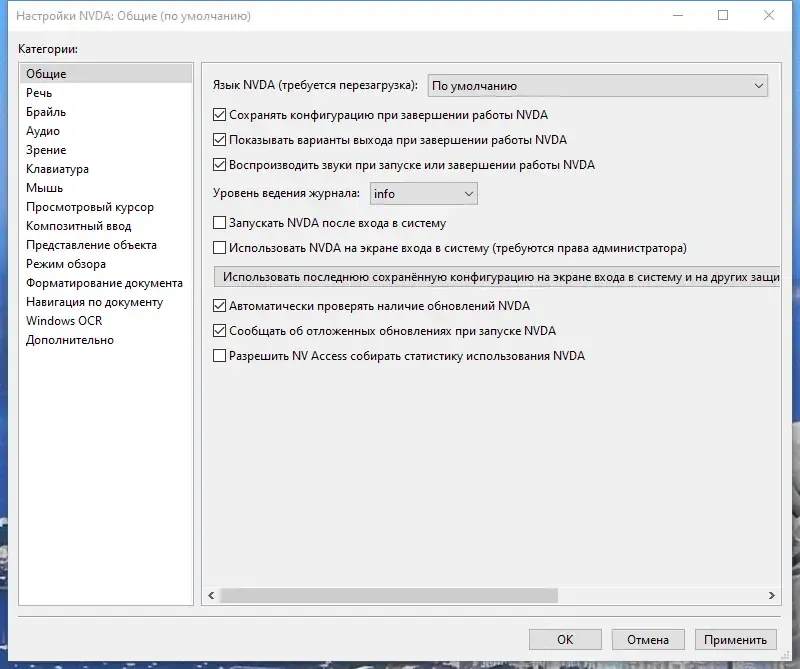
Task: Expand the Язык NVDA language dropdown
Action: coord(597,86)
